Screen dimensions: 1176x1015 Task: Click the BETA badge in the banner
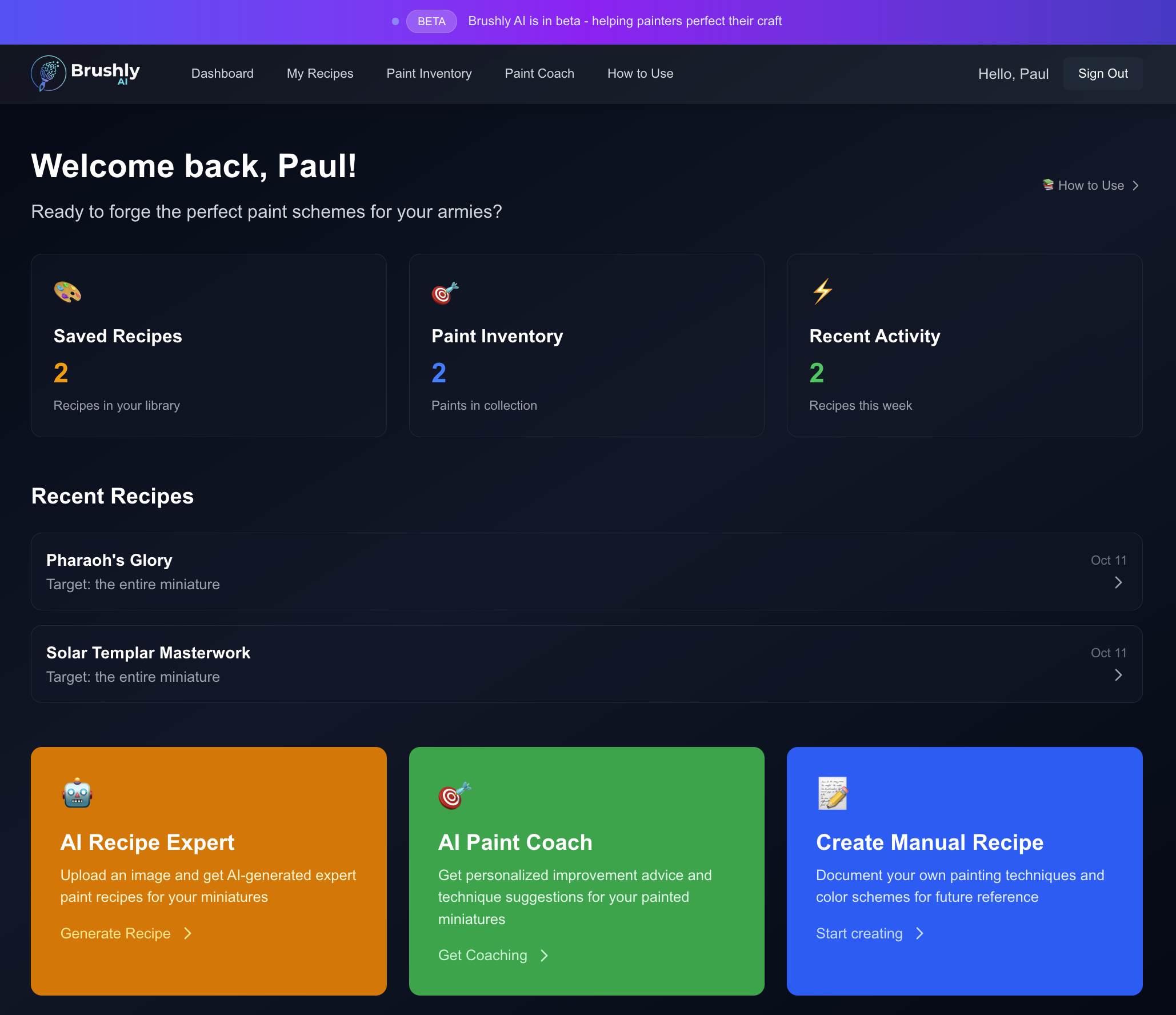click(x=431, y=21)
